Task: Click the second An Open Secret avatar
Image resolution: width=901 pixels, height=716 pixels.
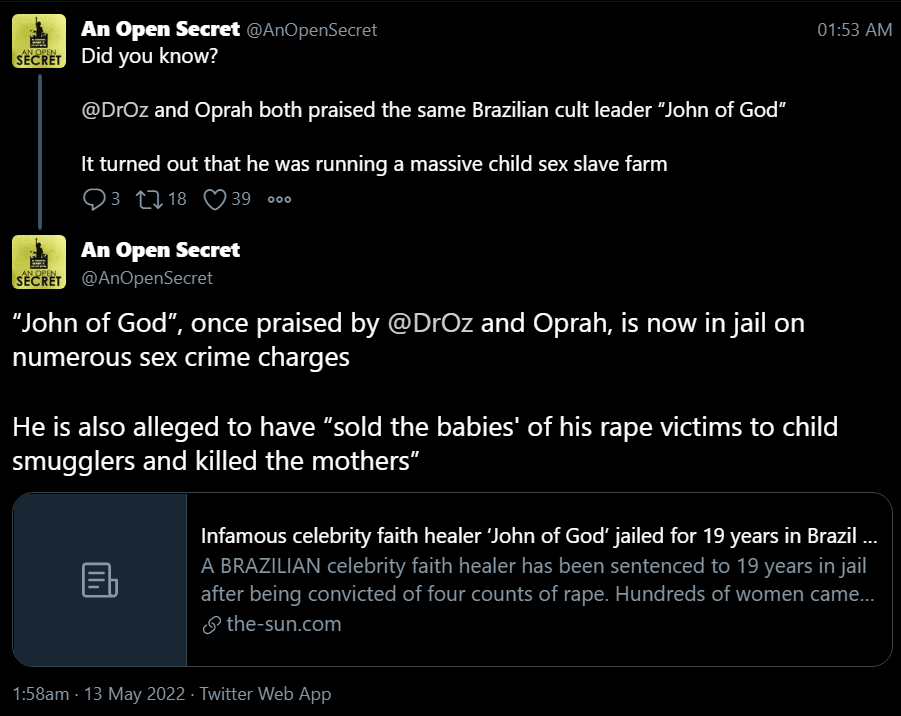Action: pyautogui.click(x=39, y=262)
